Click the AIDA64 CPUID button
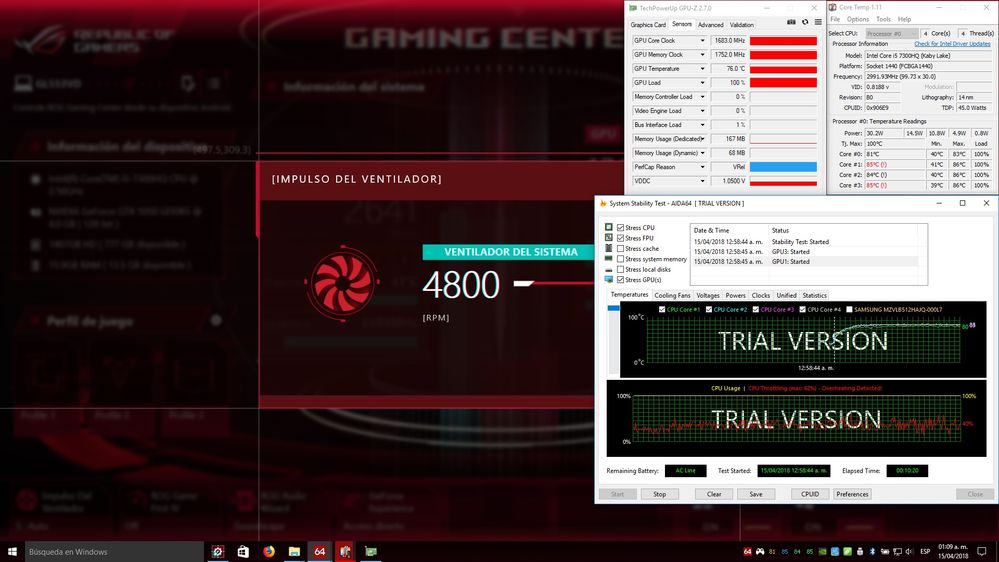The height and width of the screenshot is (562, 999). [810, 494]
